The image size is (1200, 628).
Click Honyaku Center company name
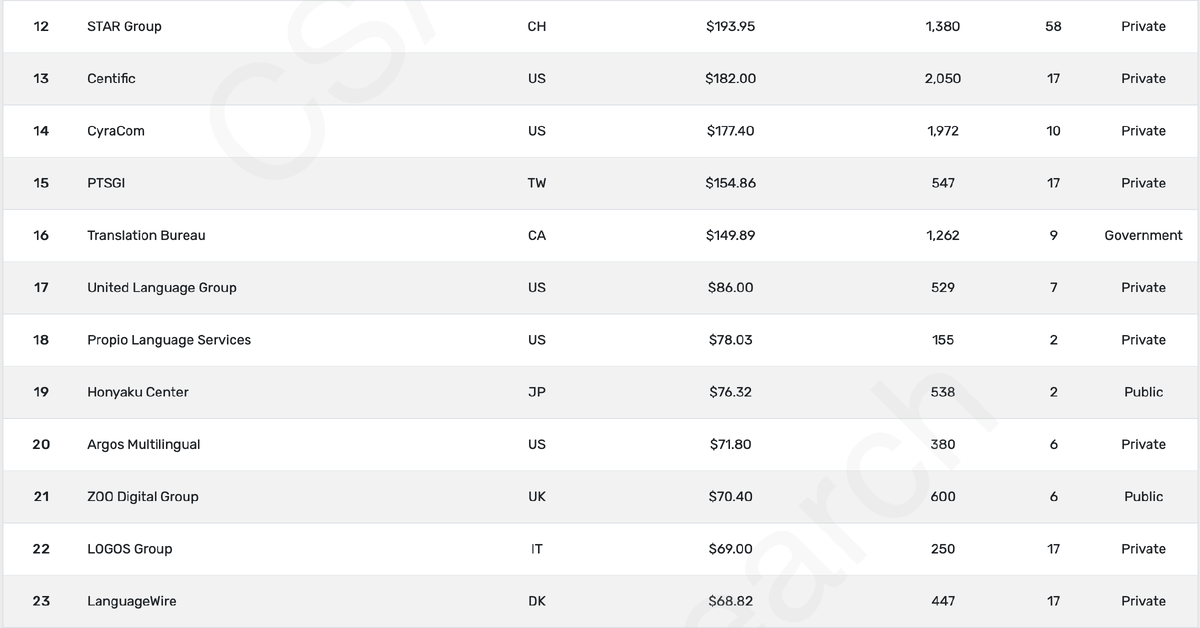tap(138, 392)
